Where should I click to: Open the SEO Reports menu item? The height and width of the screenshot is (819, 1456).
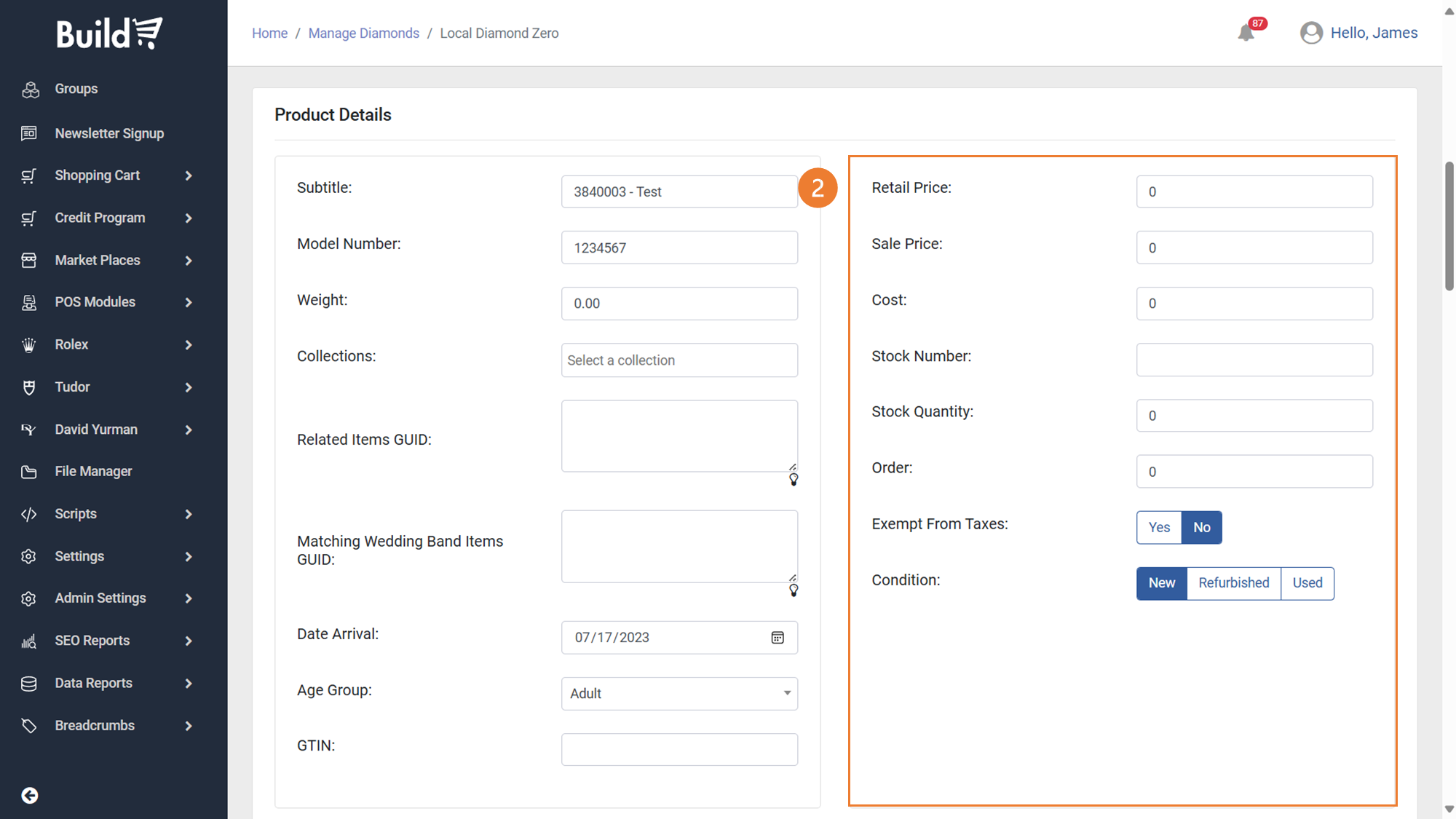coord(92,641)
